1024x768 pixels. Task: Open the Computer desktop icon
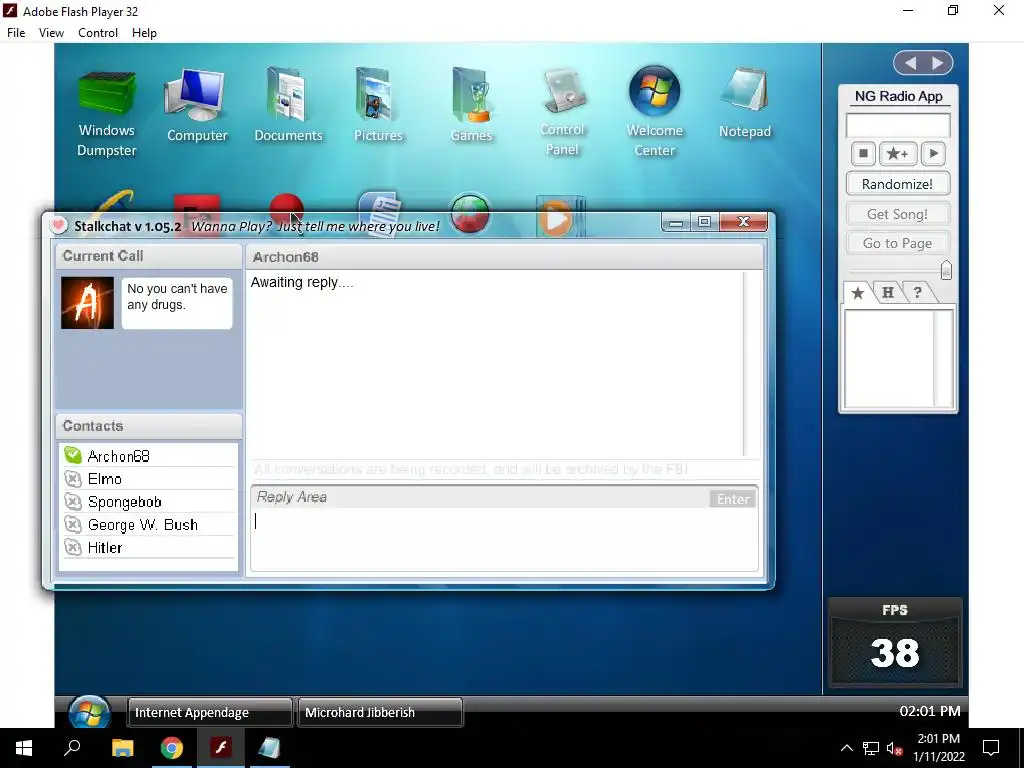click(197, 106)
